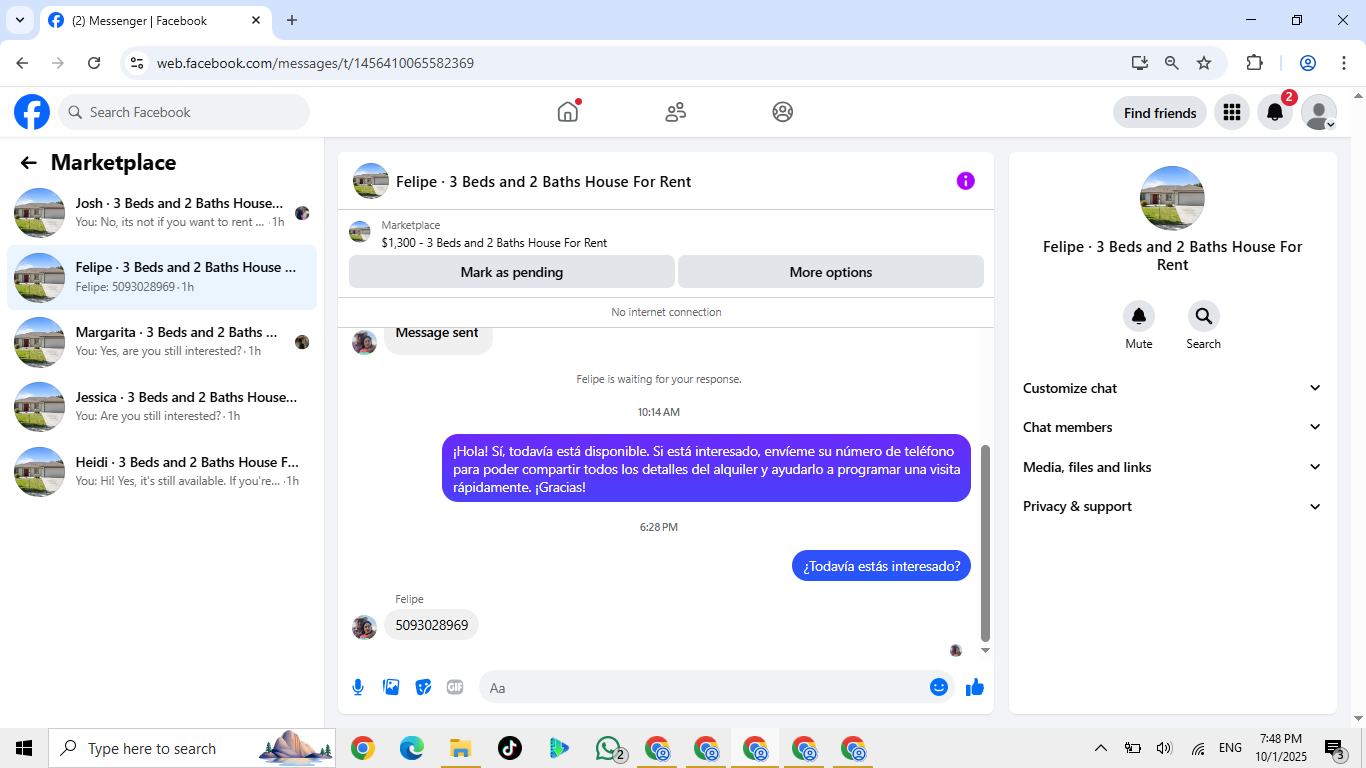This screenshot has width=1366, height=768.
Task: Close the Messenger browser tab
Action: [x=256, y=20]
